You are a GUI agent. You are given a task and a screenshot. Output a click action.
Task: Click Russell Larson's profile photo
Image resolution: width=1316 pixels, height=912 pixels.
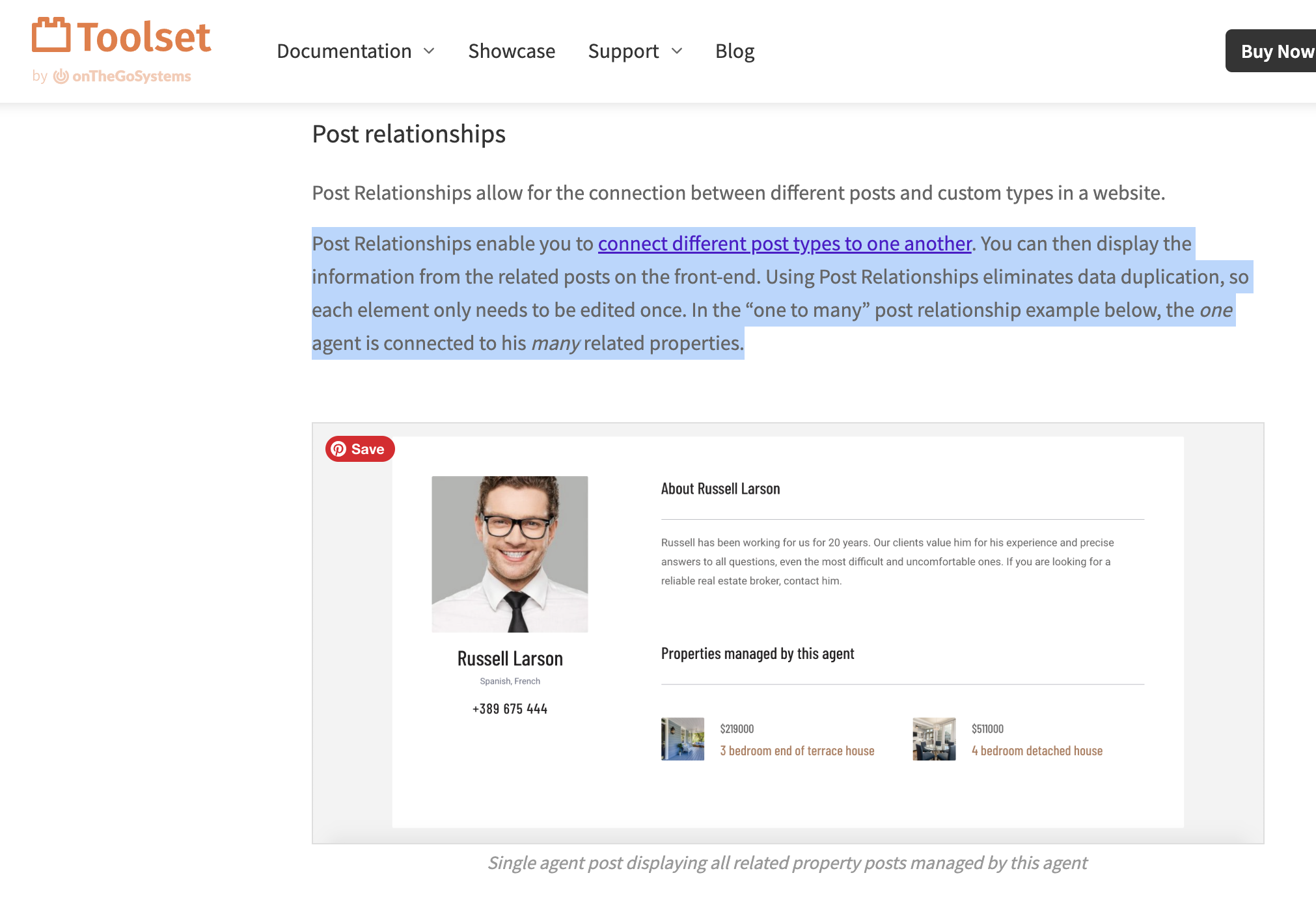pos(510,553)
